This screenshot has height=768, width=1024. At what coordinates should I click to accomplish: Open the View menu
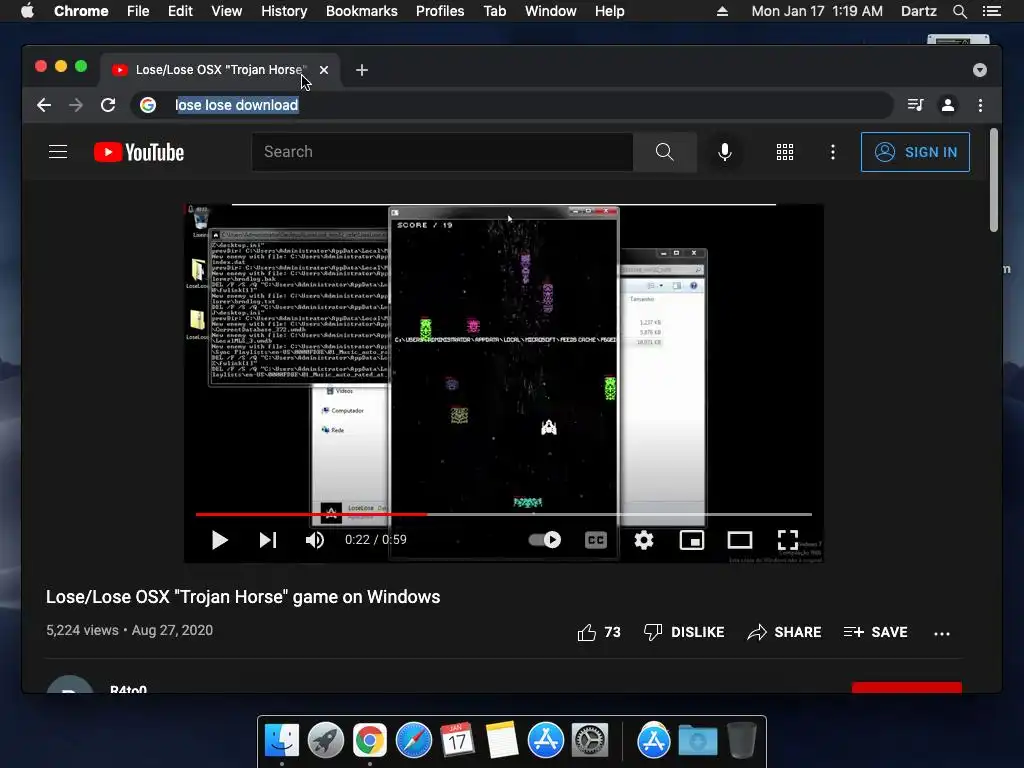point(227,11)
